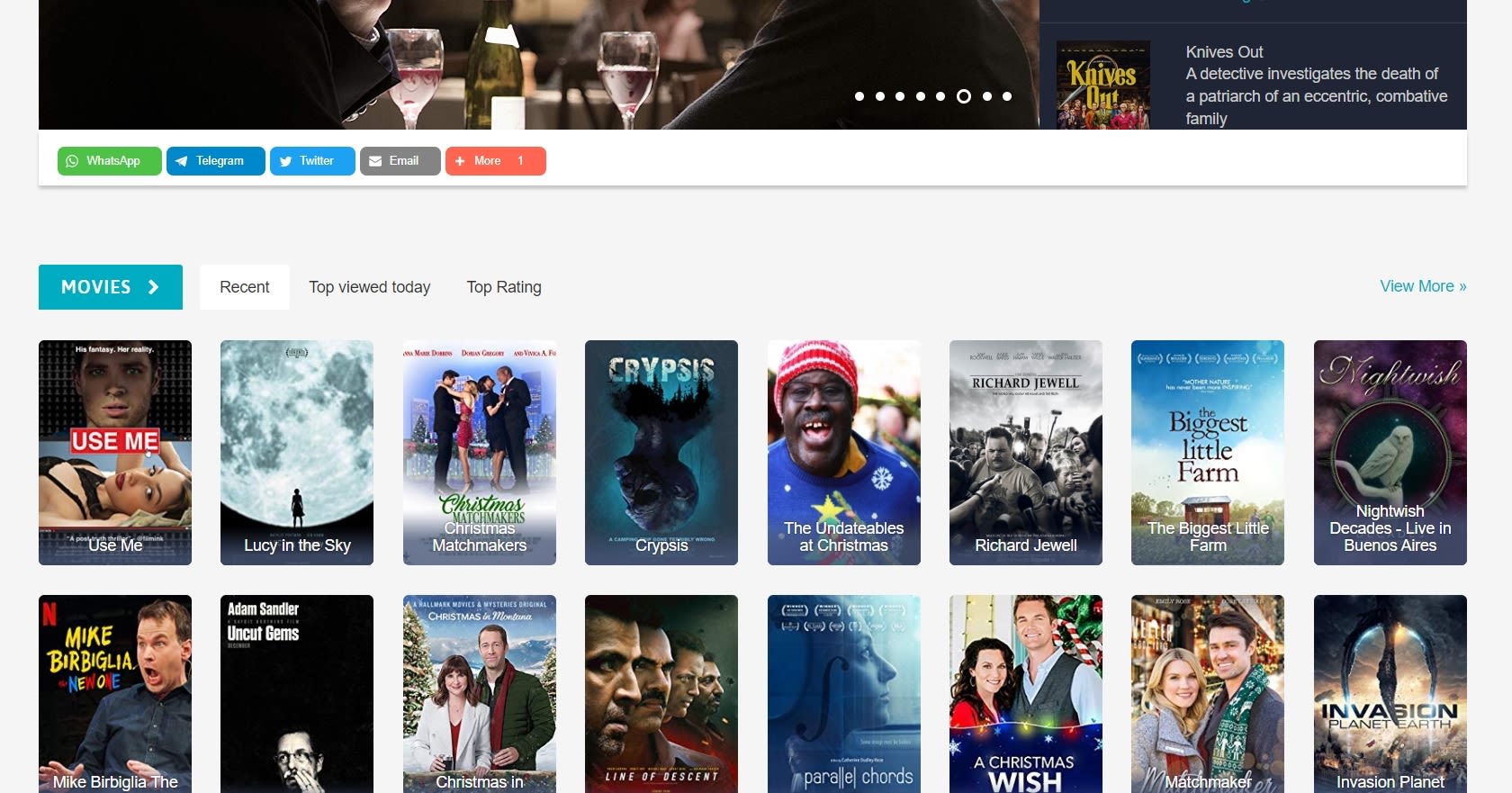Click the MOVIES section heading arrow button

[111, 287]
